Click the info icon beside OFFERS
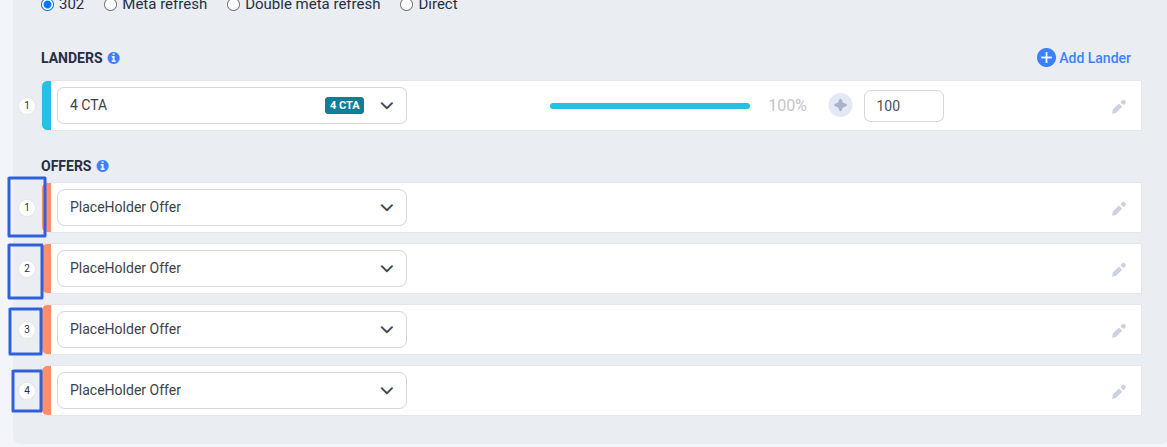This screenshot has width=1167, height=447. pos(103,166)
